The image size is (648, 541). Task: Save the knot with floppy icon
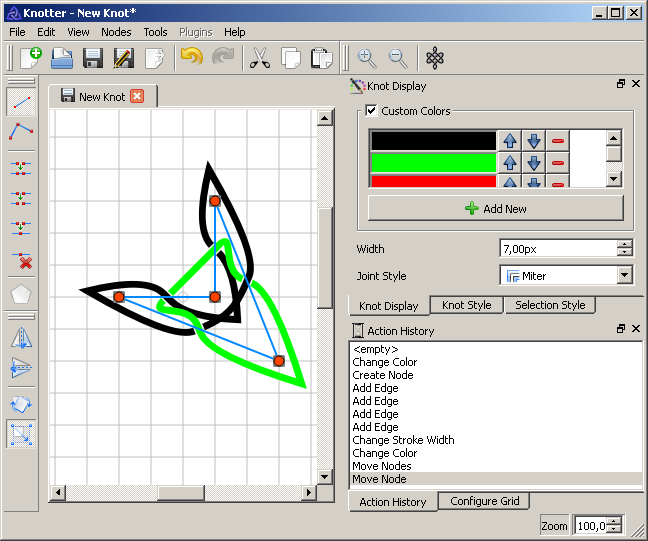(x=93, y=58)
